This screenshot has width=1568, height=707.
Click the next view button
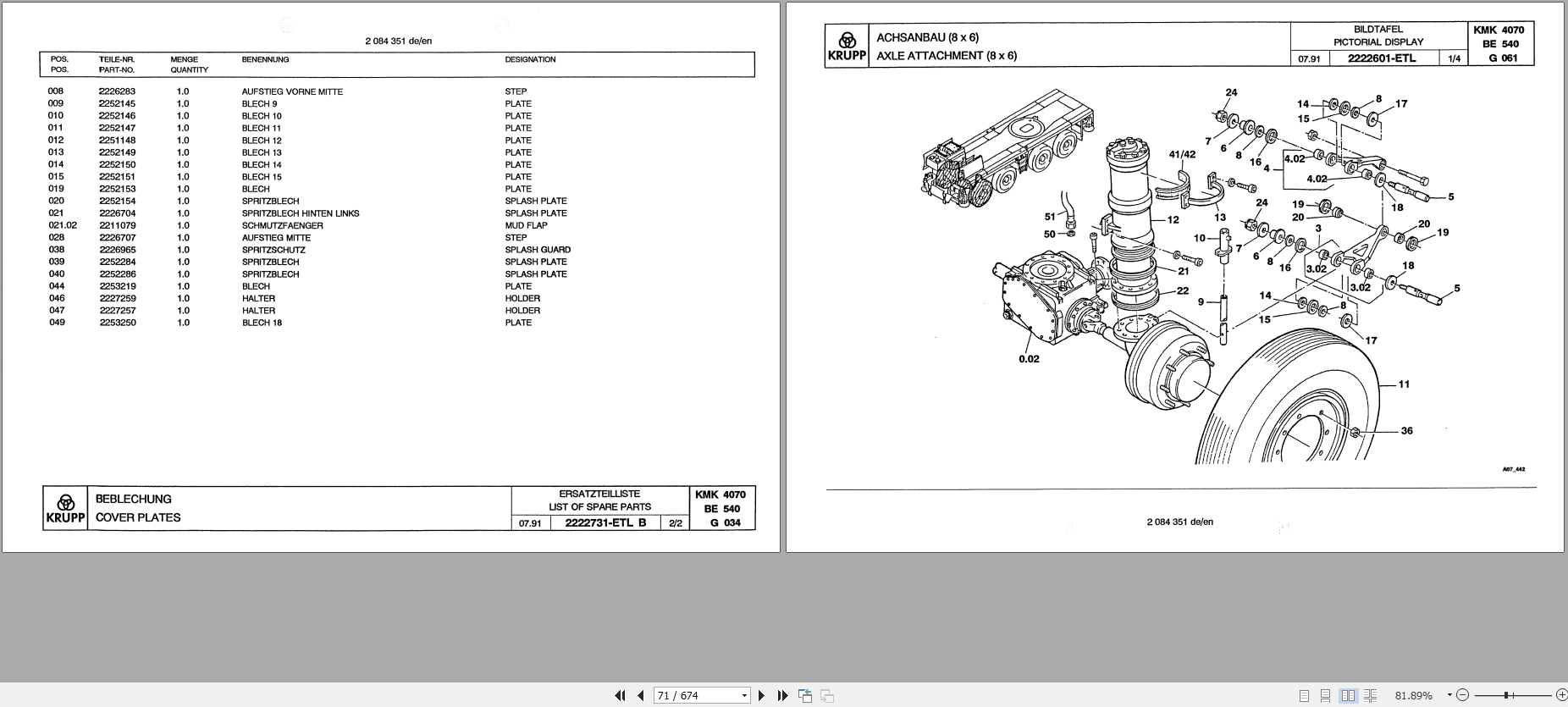pyautogui.click(x=826, y=695)
